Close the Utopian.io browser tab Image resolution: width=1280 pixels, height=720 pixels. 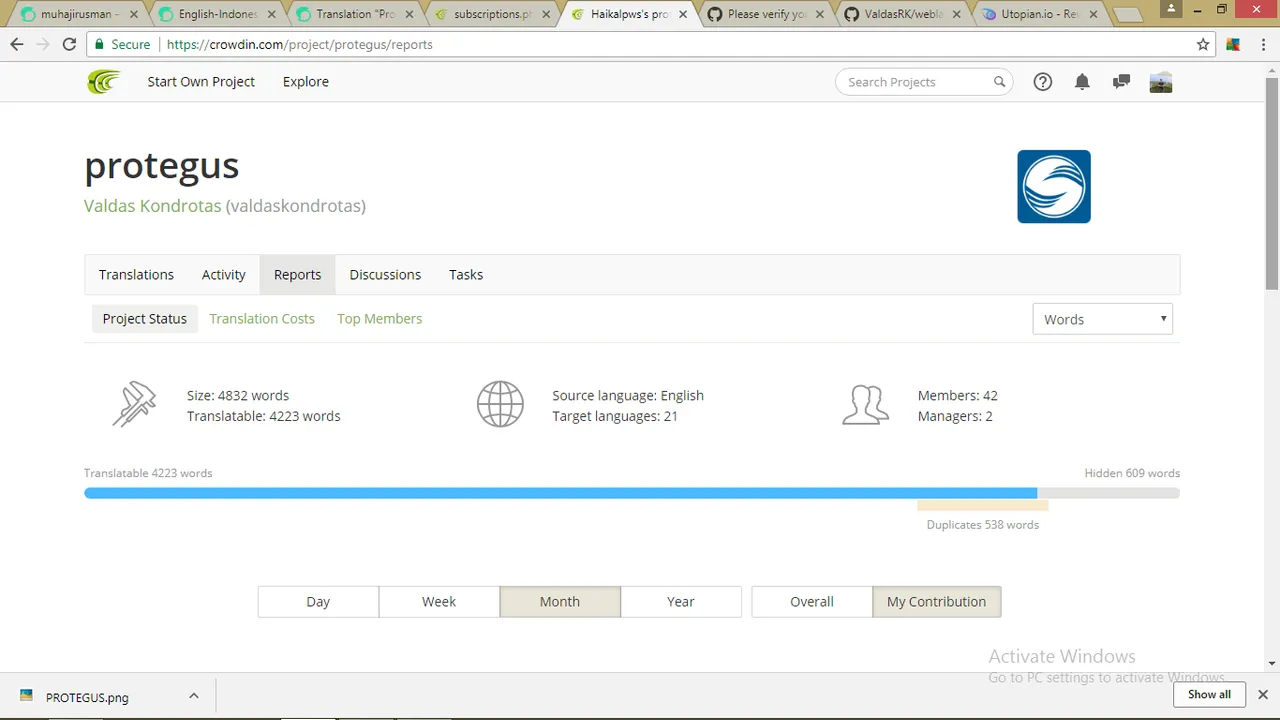tap(1093, 14)
